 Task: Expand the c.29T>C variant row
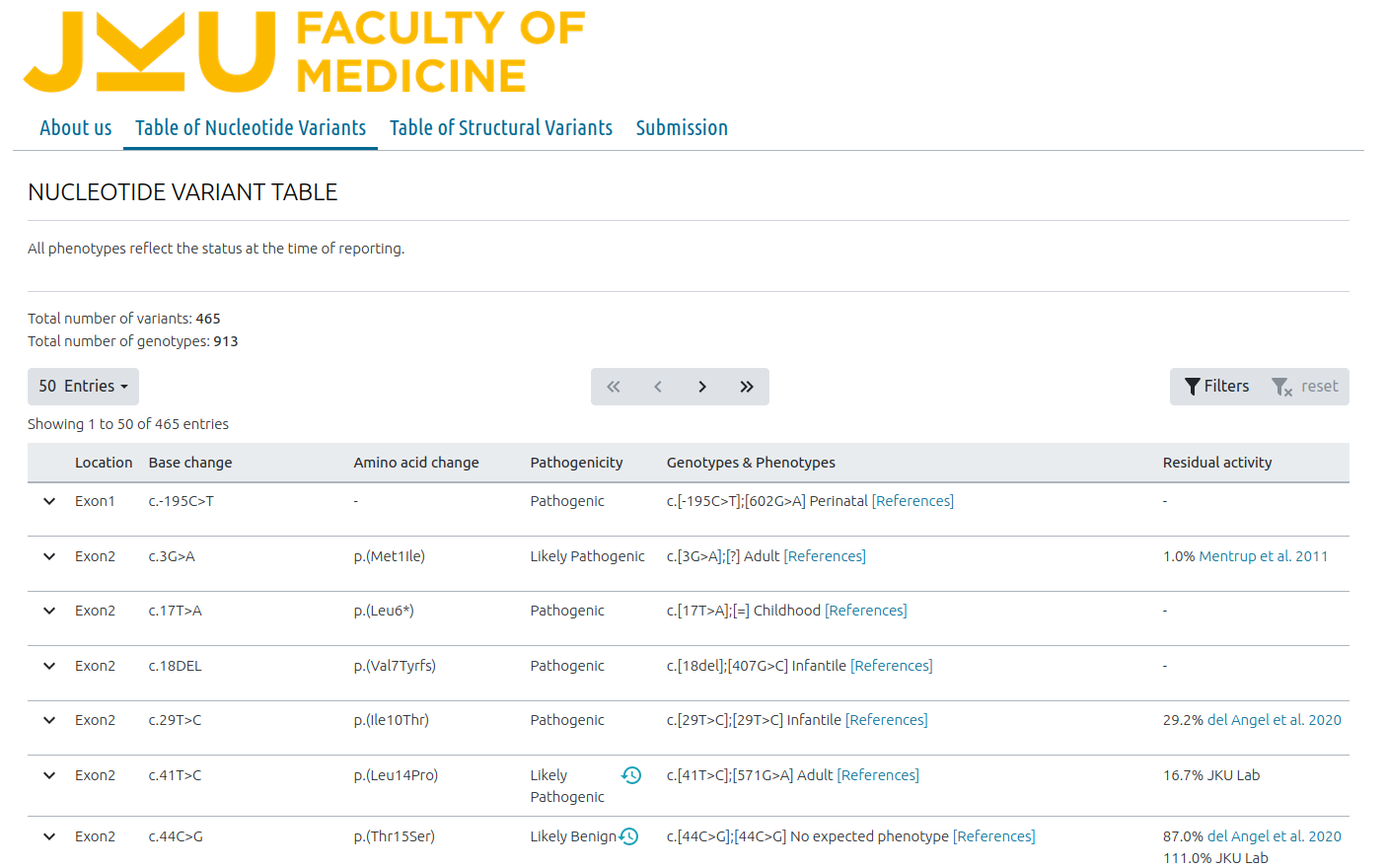pyautogui.click(x=49, y=720)
